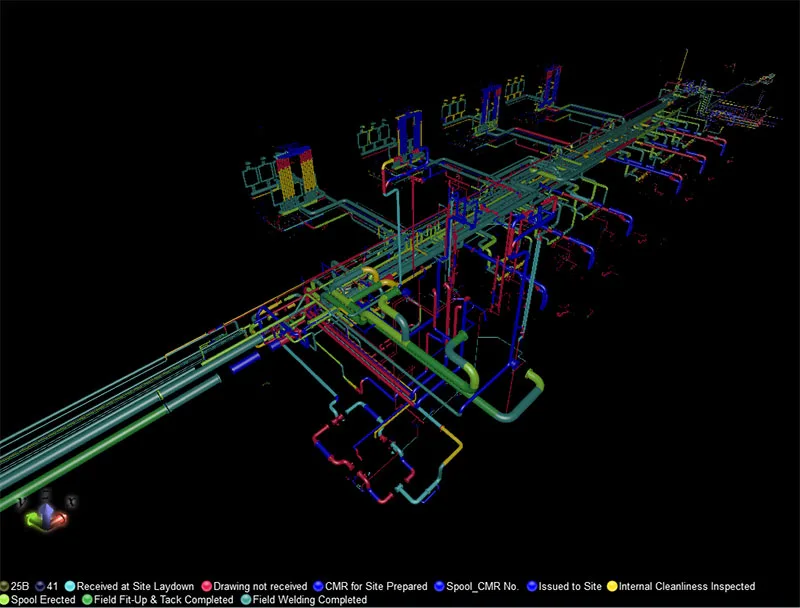
Task: Select the red X-axis arrow of the orientation gizmo
Action: click(59, 518)
